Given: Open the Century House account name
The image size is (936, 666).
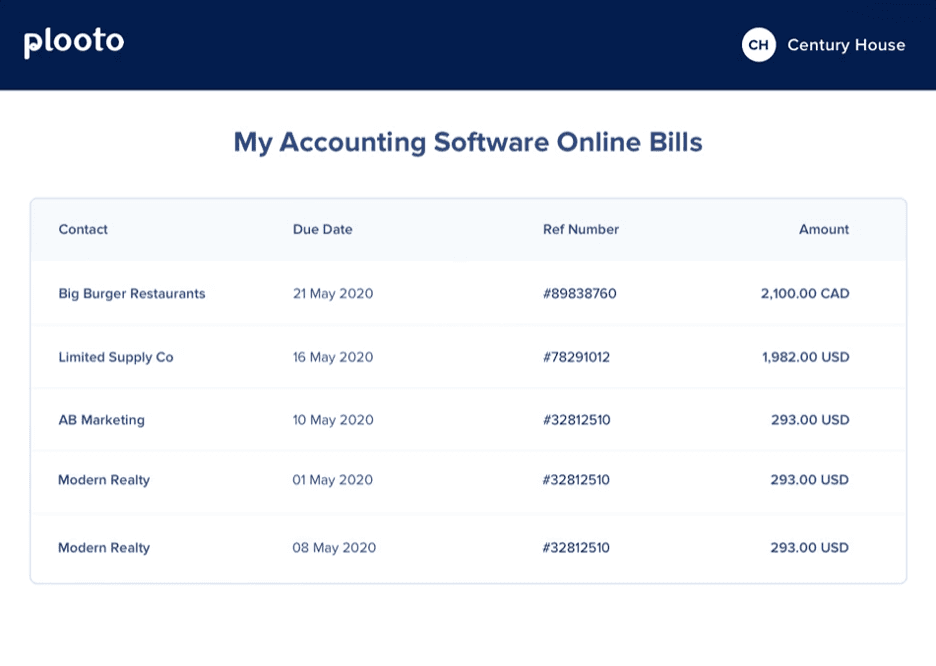Looking at the screenshot, I should click(x=845, y=45).
